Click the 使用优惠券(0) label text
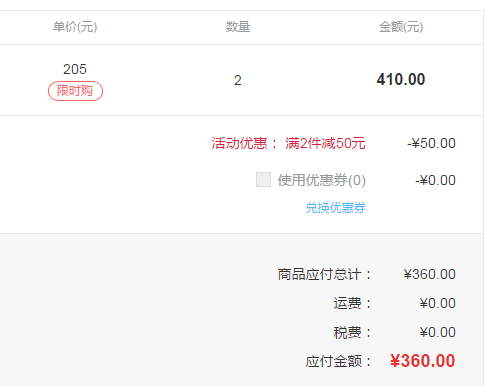Image resolution: width=486 pixels, height=386 pixels. point(322,180)
